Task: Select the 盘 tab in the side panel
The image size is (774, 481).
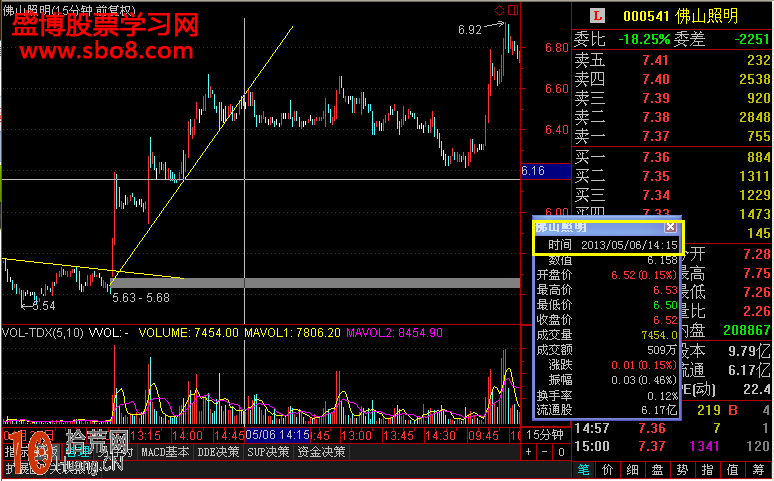Action: (x=657, y=470)
